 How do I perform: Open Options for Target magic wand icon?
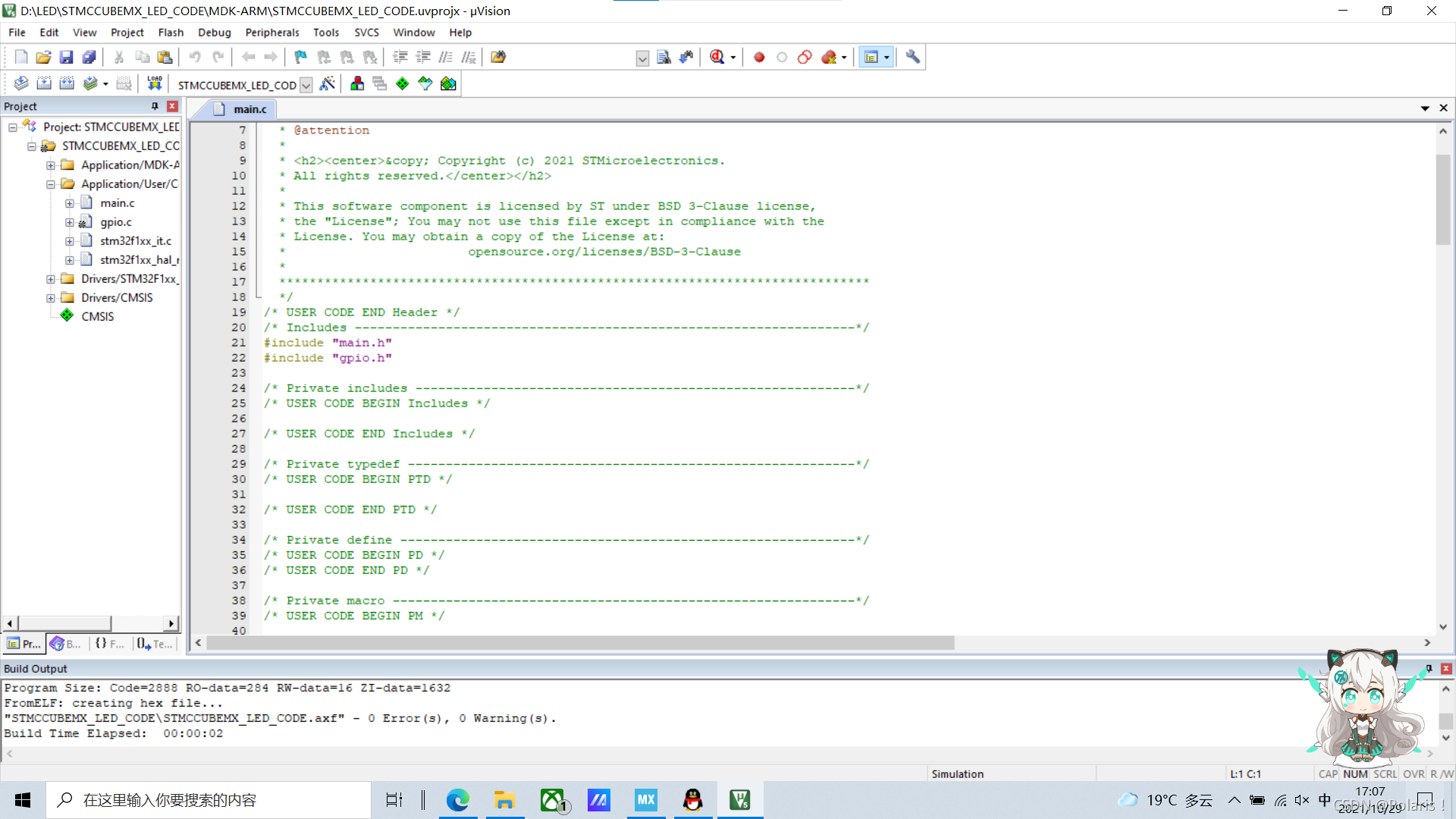tap(328, 83)
